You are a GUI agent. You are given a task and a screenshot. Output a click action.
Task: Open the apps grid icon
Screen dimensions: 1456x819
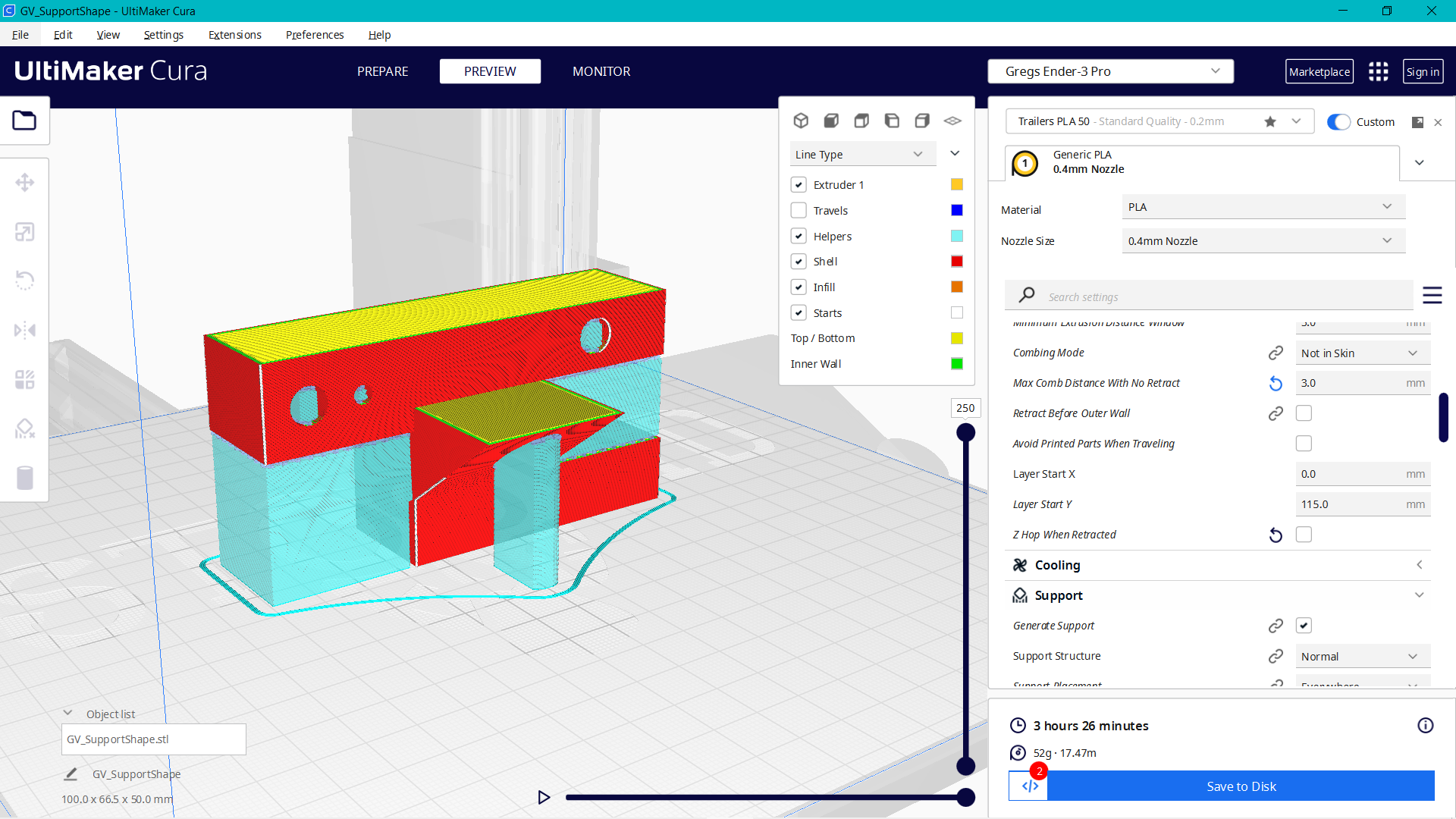point(1378,71)
